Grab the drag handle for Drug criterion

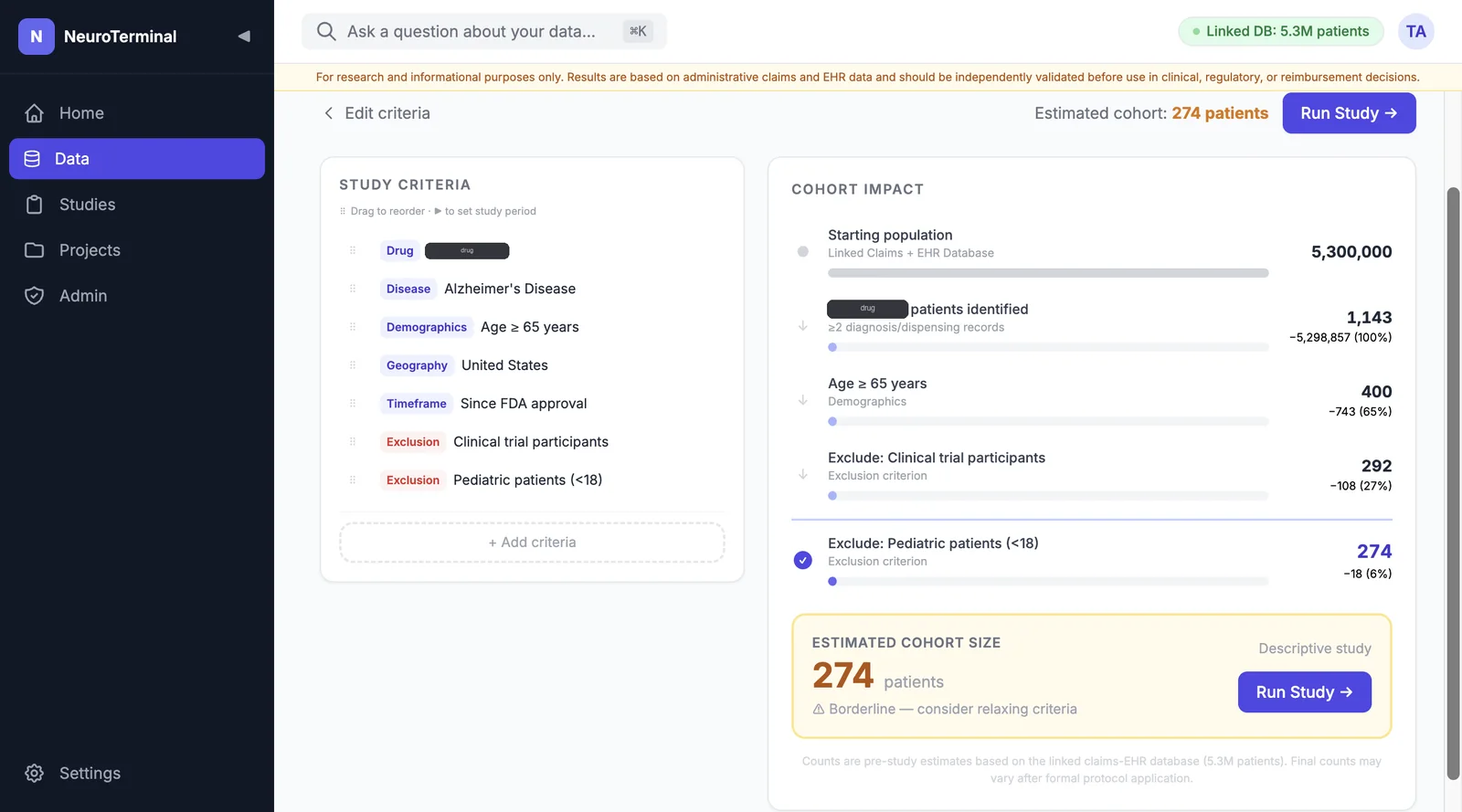pyautogui.click(x=353, y=250)
